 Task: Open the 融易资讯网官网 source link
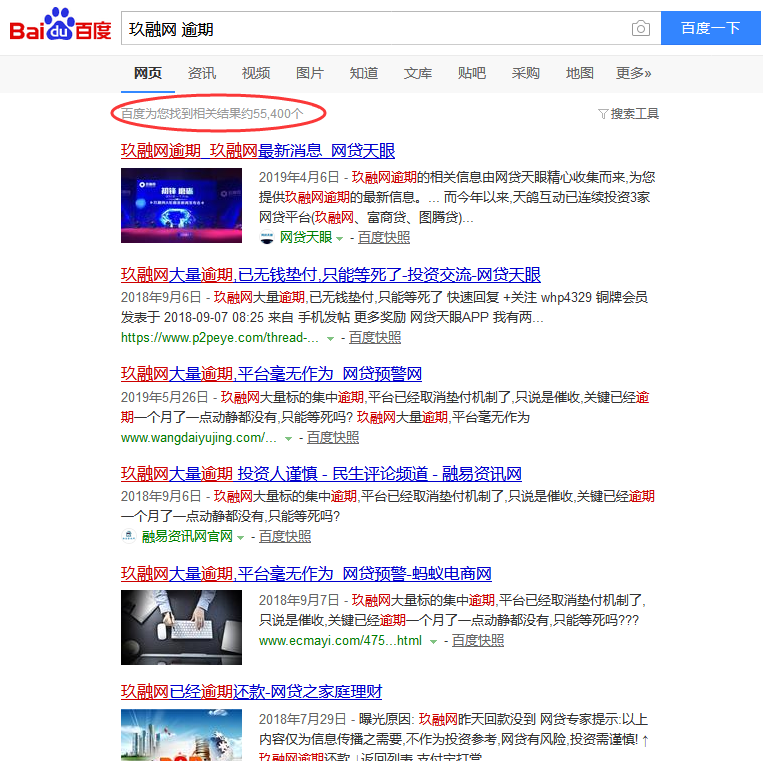[x=187, y=537]
